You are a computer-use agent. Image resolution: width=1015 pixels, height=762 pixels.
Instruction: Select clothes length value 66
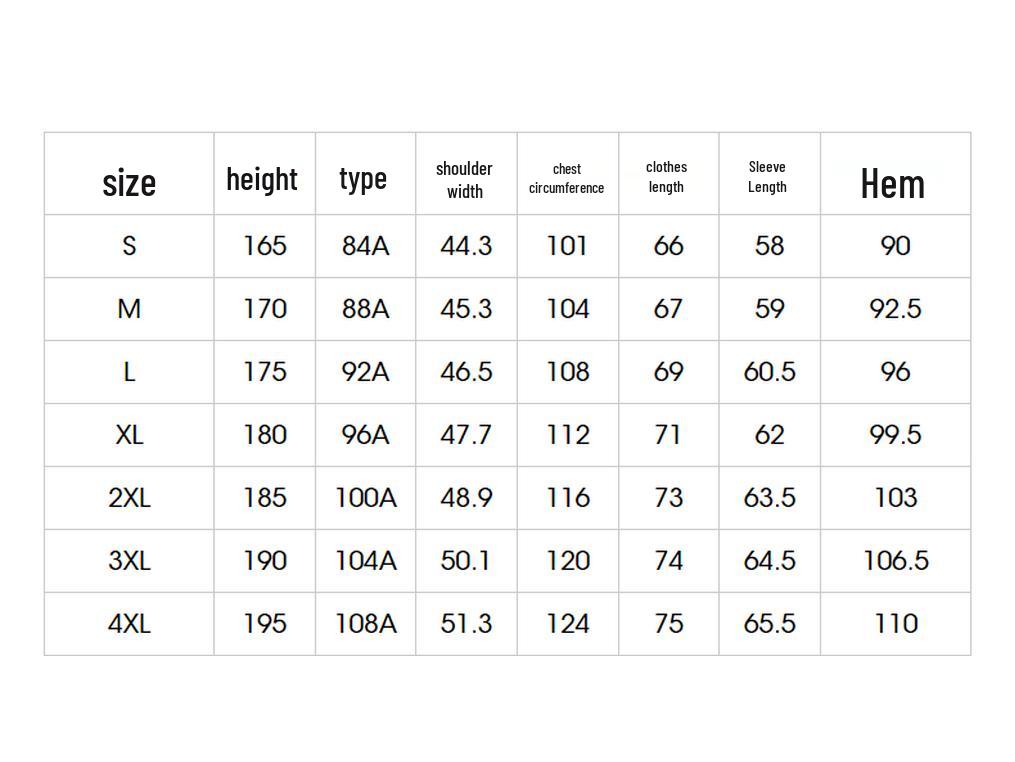tap(668, 246)
